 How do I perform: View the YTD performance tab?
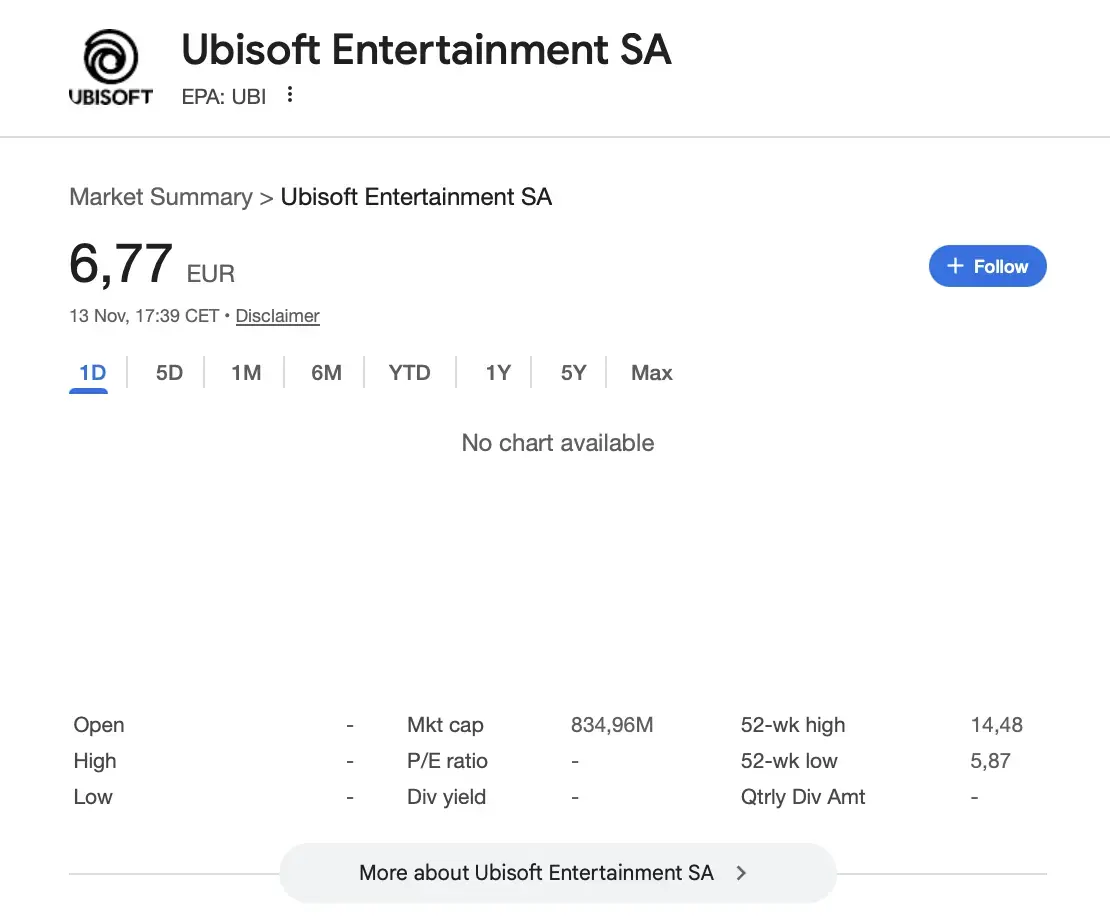pyautogui.click(x=409, y=372)
